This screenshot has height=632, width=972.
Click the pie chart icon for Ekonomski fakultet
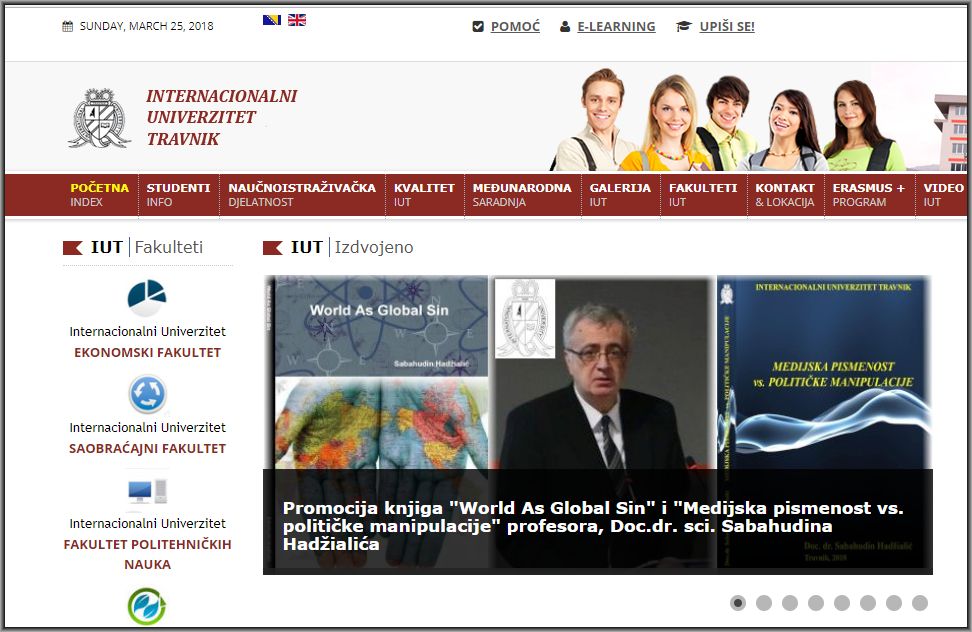tap(147, 297)
